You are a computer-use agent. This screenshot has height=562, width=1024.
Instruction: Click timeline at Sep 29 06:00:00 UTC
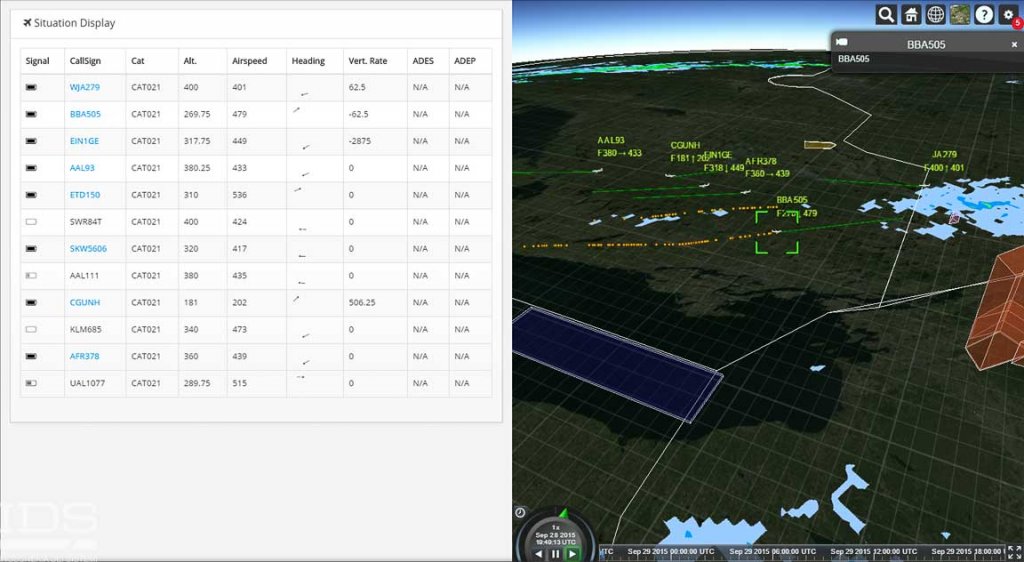(773, 552)
